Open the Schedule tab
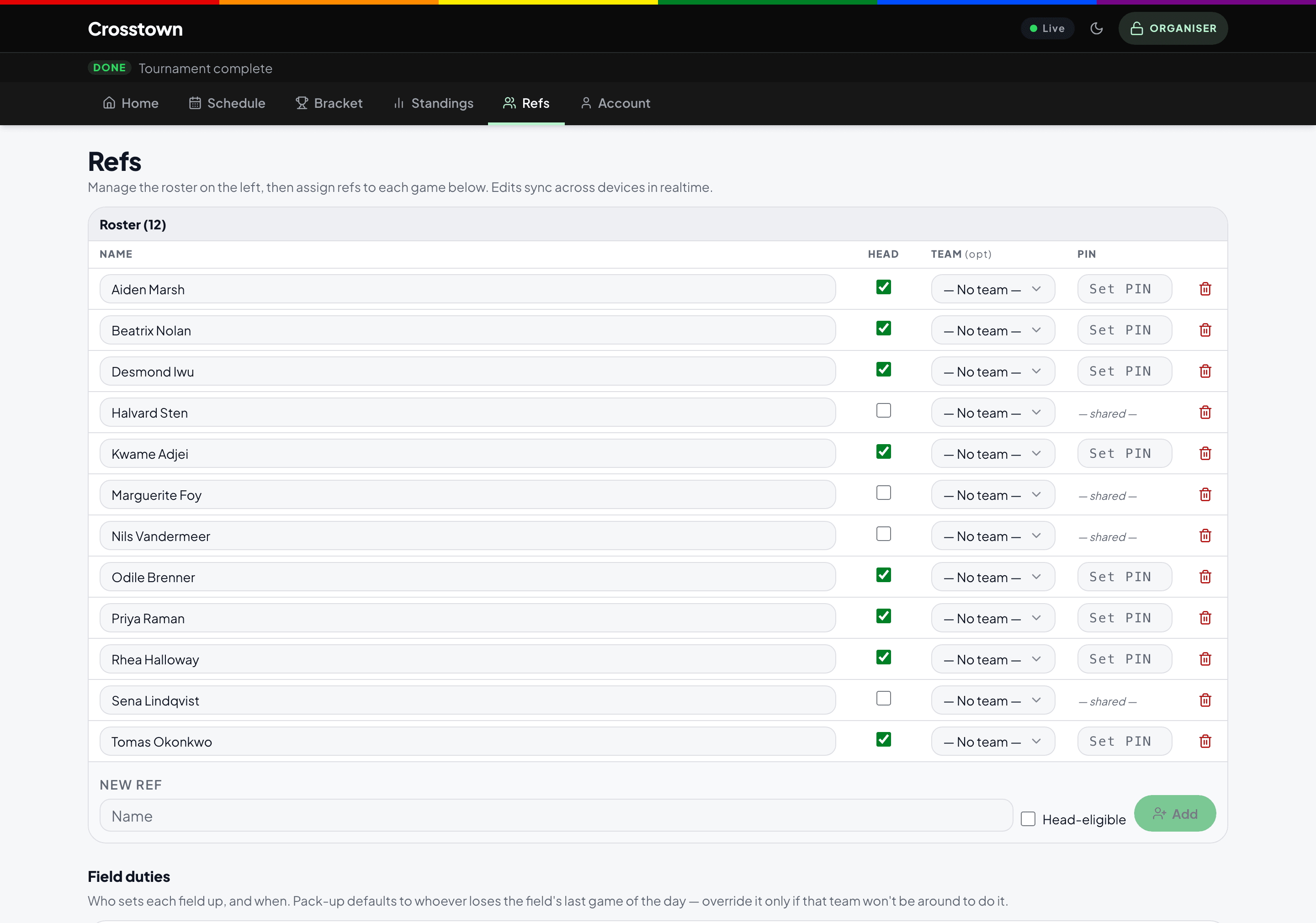This screenshot has width=1316, height=923. [227, 103]
